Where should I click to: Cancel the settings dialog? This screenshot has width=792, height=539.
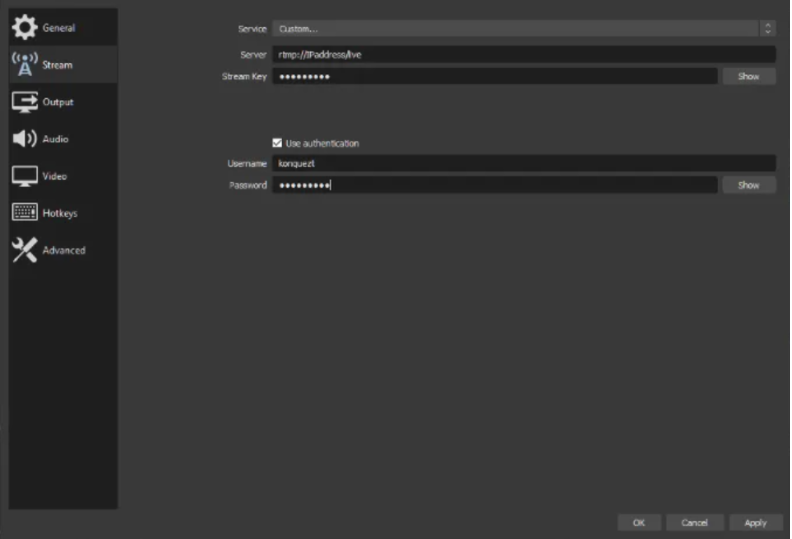[695, 522]
